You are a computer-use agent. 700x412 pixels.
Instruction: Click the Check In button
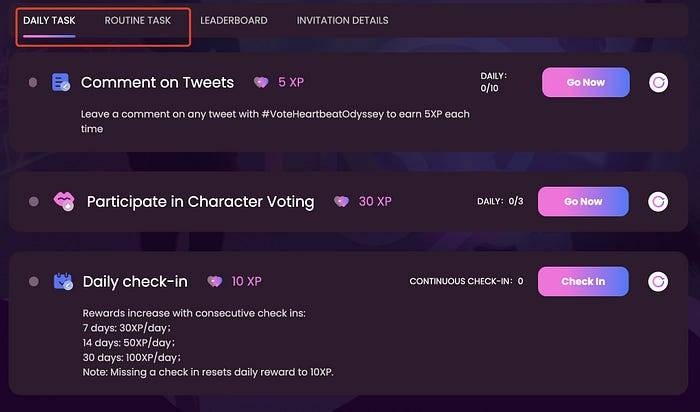583,281
